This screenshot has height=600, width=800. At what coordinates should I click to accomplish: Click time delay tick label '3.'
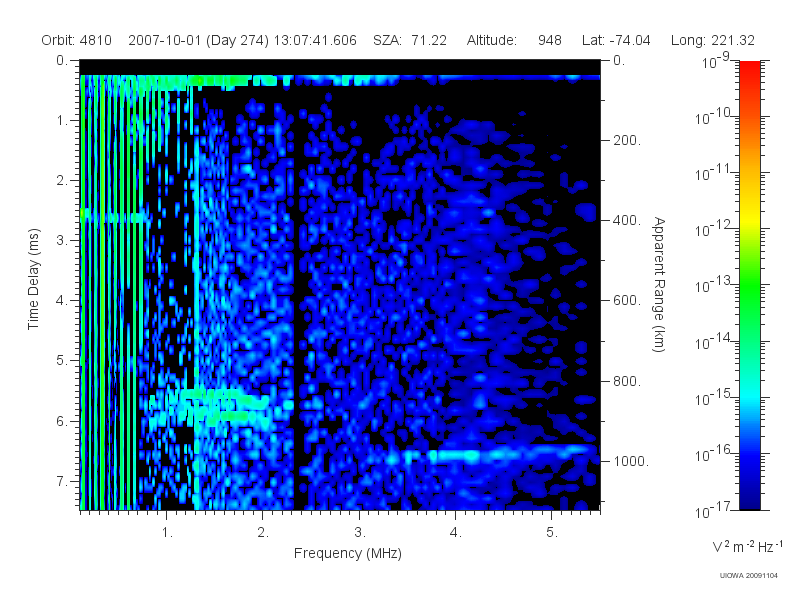[x=62, y=240]
